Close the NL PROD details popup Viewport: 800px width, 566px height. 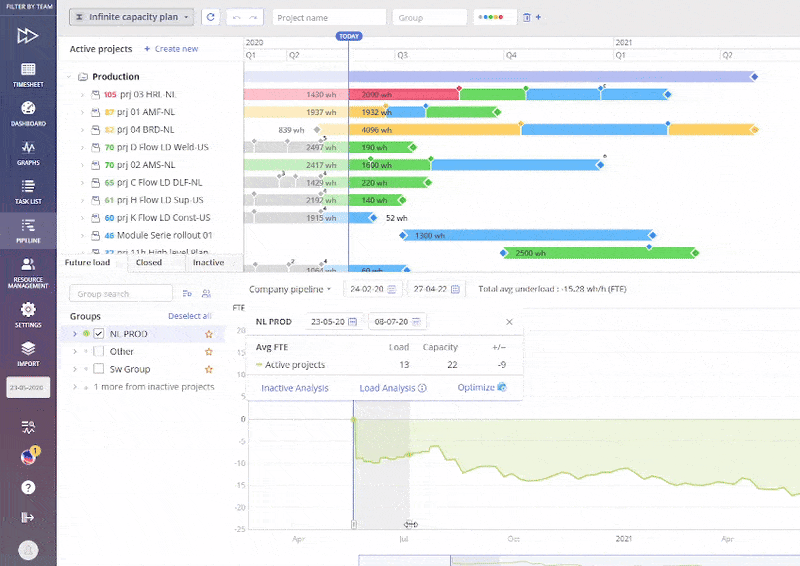pos(509,322)
